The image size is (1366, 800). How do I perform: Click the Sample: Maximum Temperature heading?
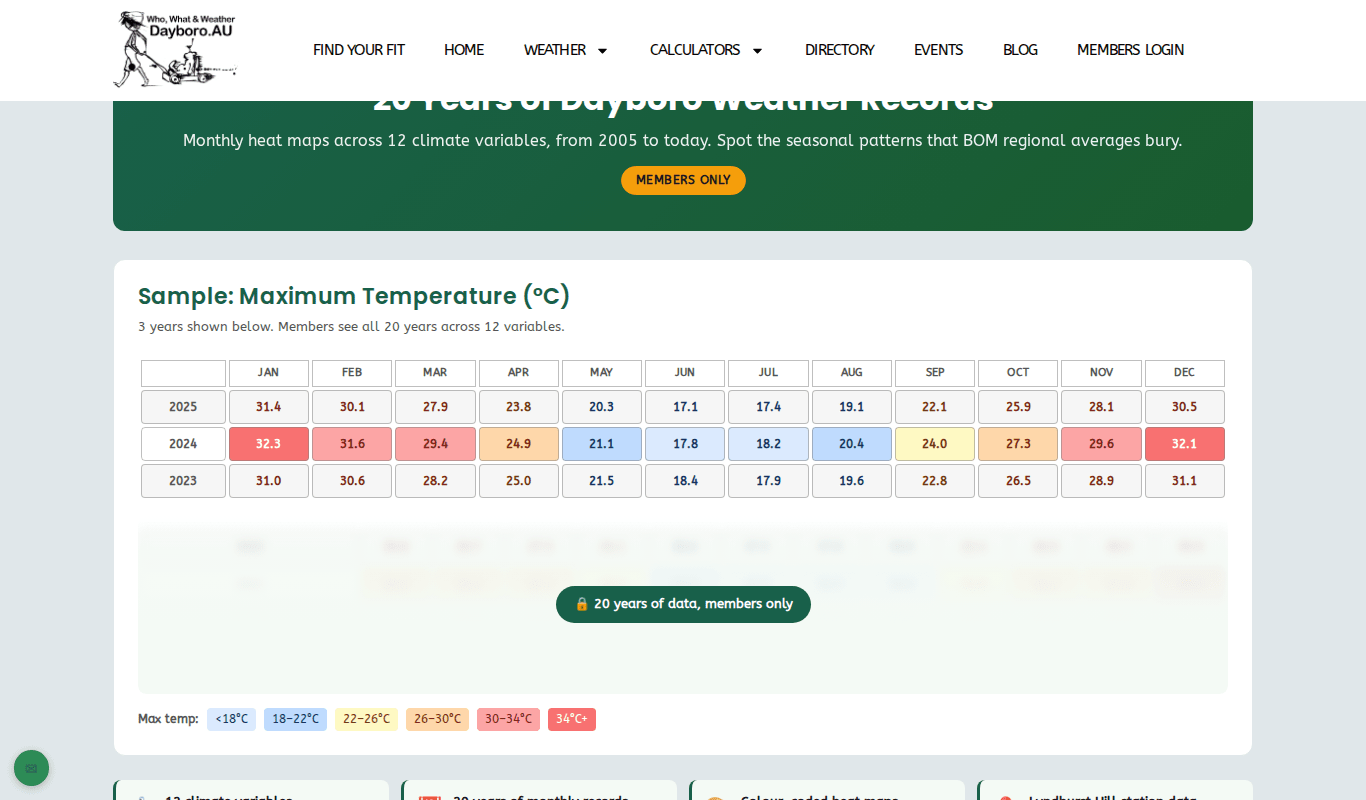[x=354, y=296]
